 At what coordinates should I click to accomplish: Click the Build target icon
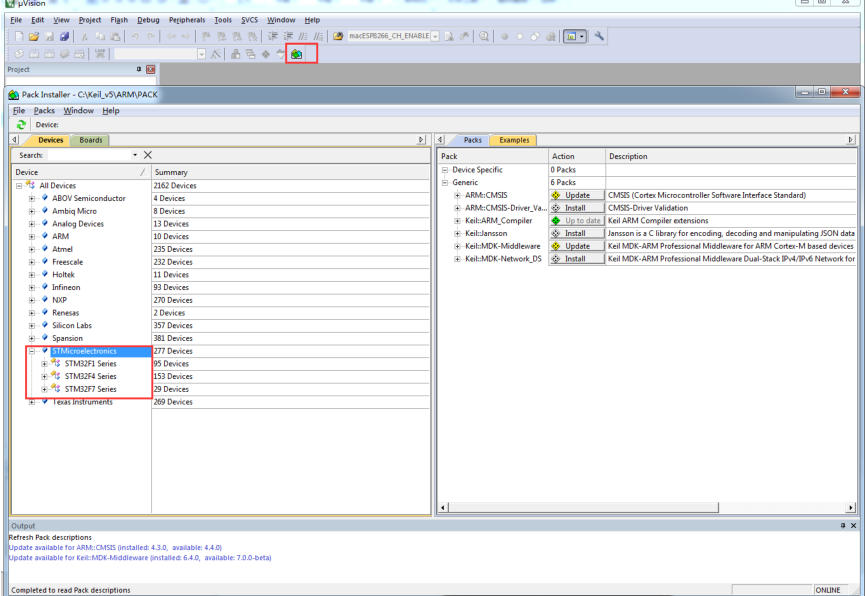pyautogui.click(x=34, y=54)
